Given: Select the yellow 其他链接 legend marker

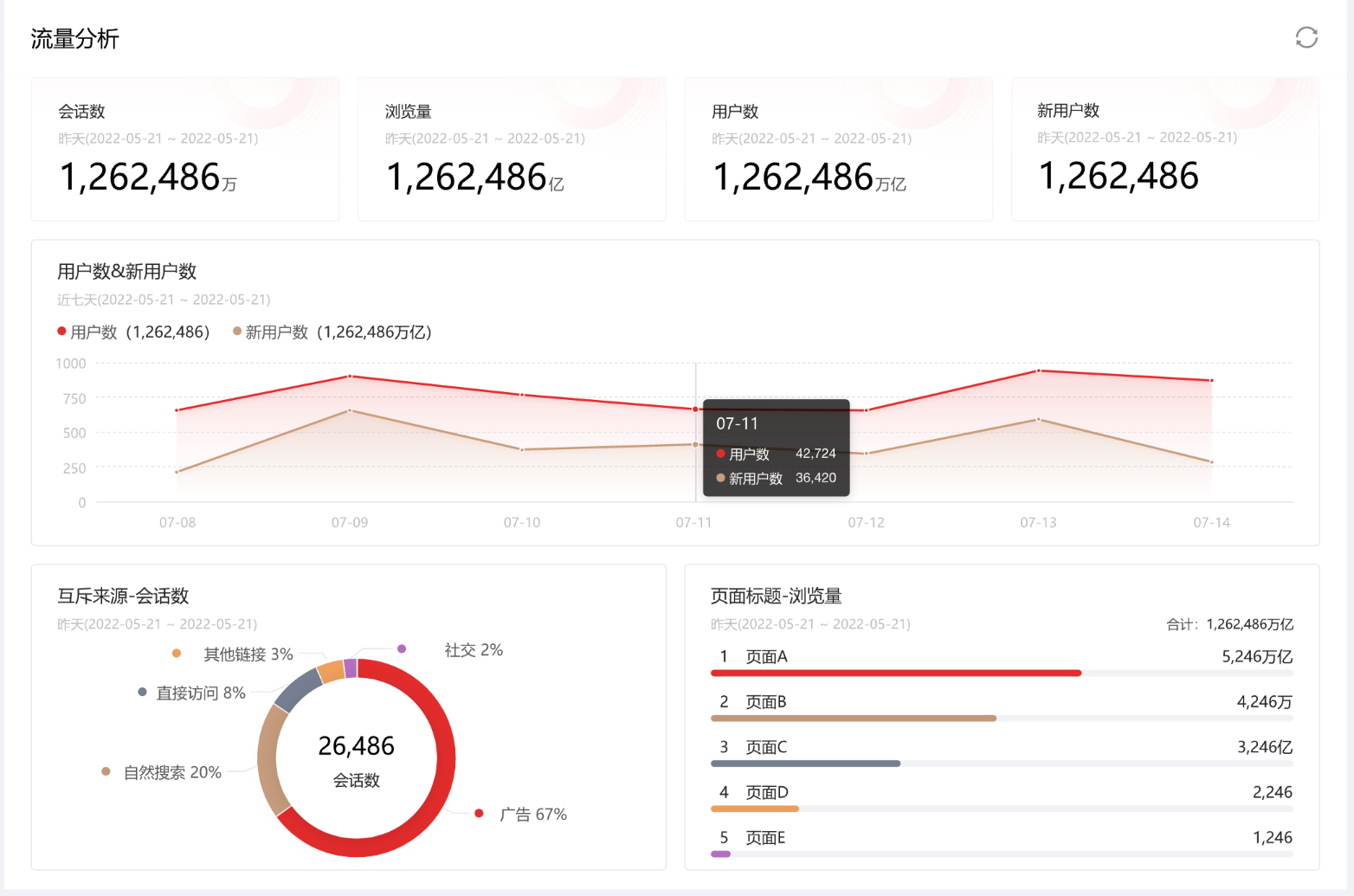Looking at the screenshot, I should (177, 654).
